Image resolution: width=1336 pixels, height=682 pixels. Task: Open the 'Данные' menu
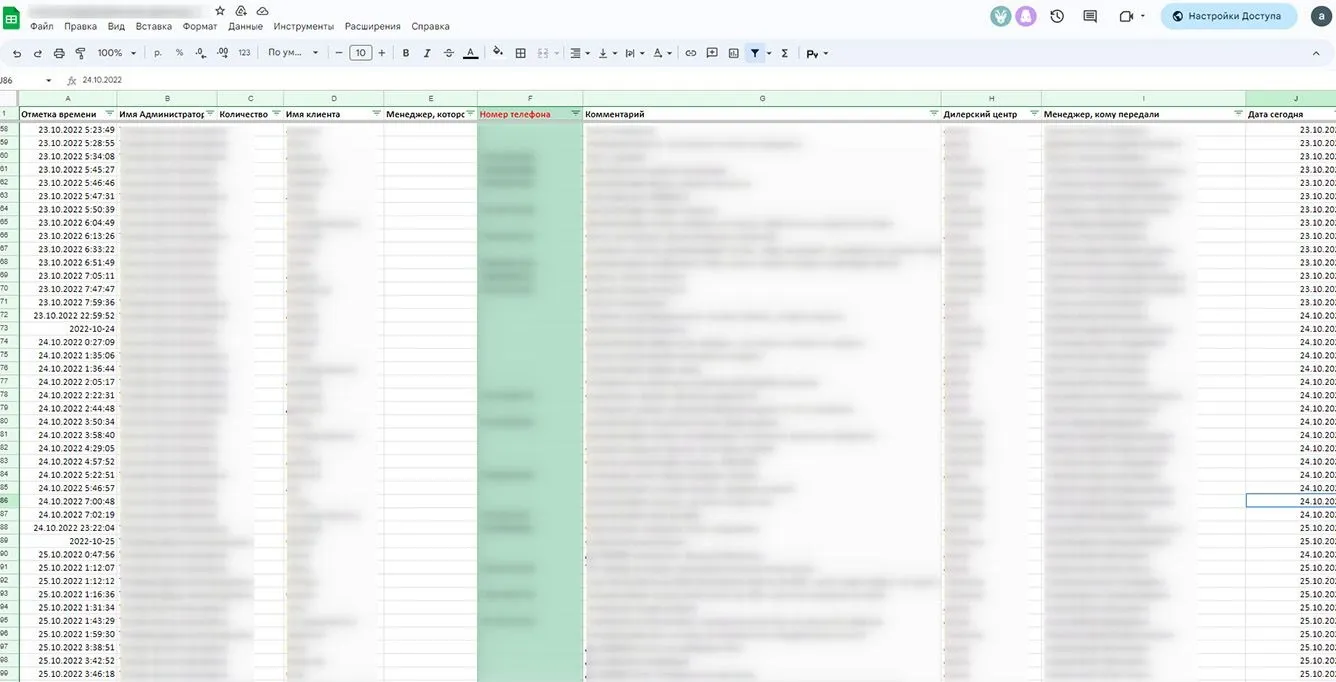click(245, 26)
